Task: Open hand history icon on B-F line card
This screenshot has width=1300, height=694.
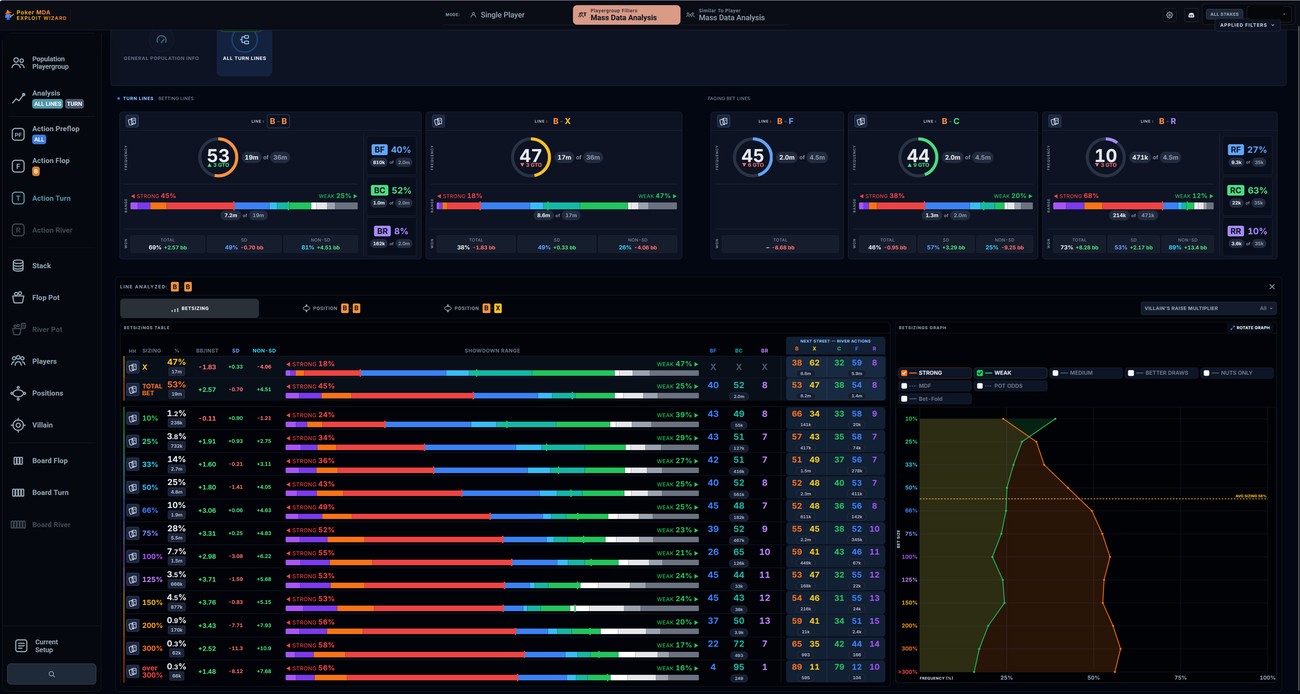Action: pos(724,121)
